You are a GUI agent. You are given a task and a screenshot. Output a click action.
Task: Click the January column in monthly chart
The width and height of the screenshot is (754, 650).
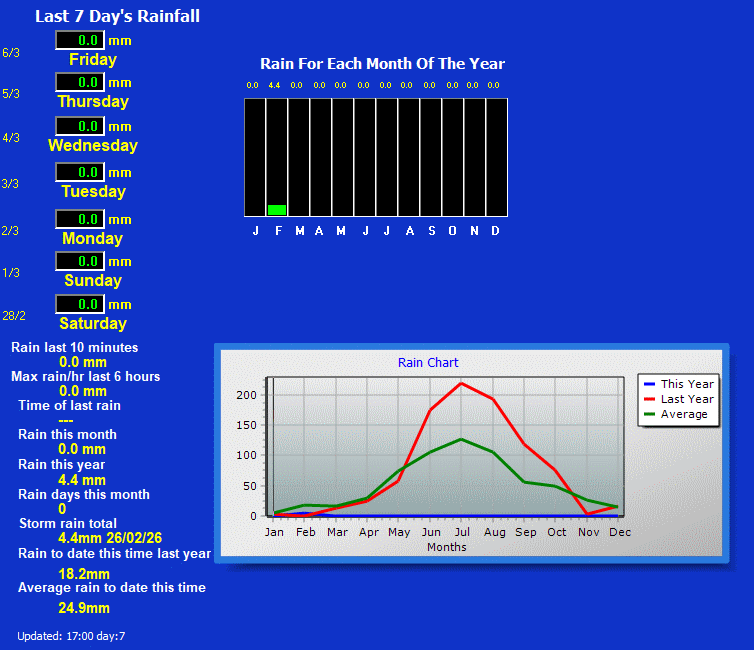[255, 157]
